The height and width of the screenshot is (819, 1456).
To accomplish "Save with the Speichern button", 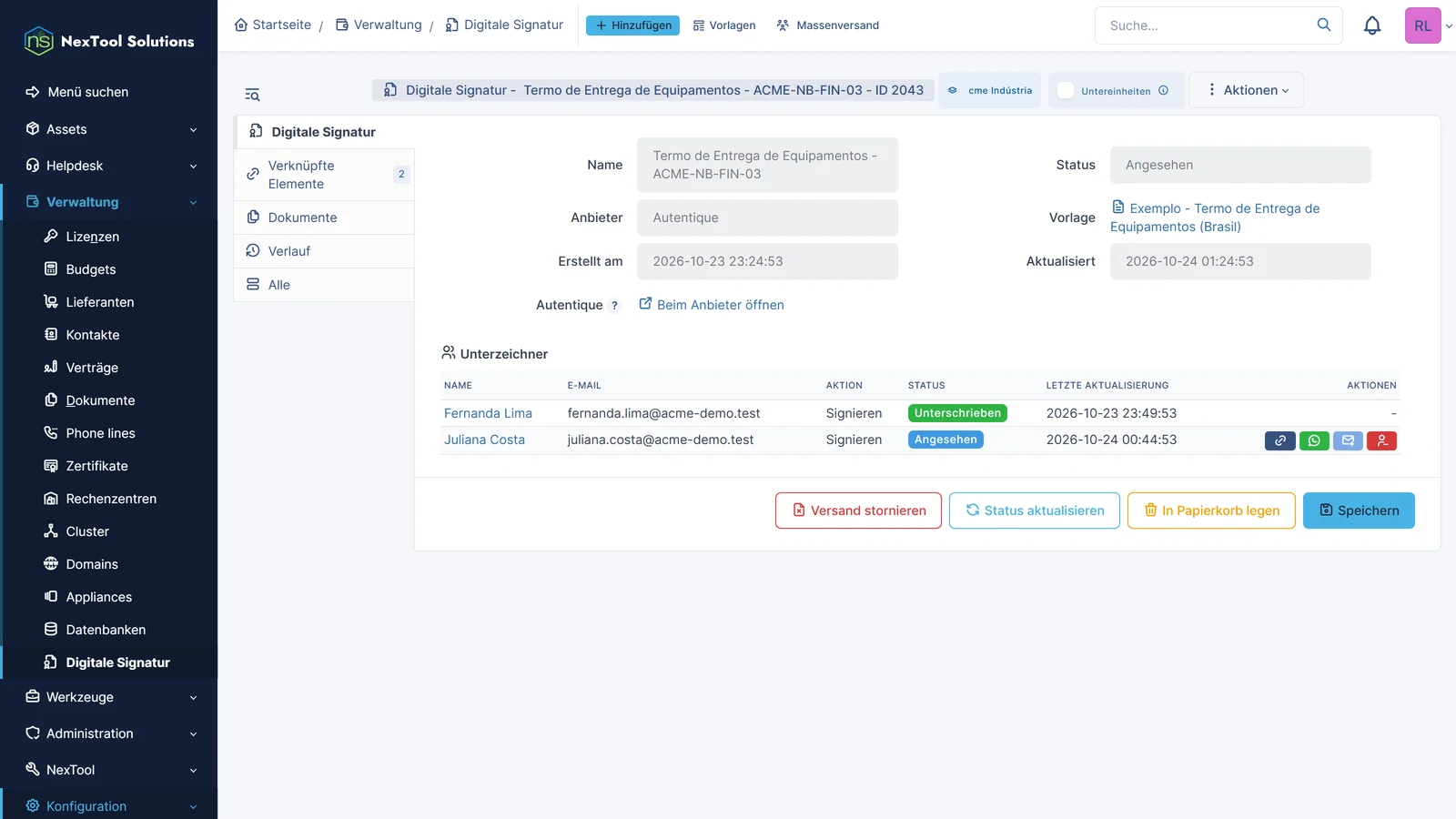I will 1359,511.
